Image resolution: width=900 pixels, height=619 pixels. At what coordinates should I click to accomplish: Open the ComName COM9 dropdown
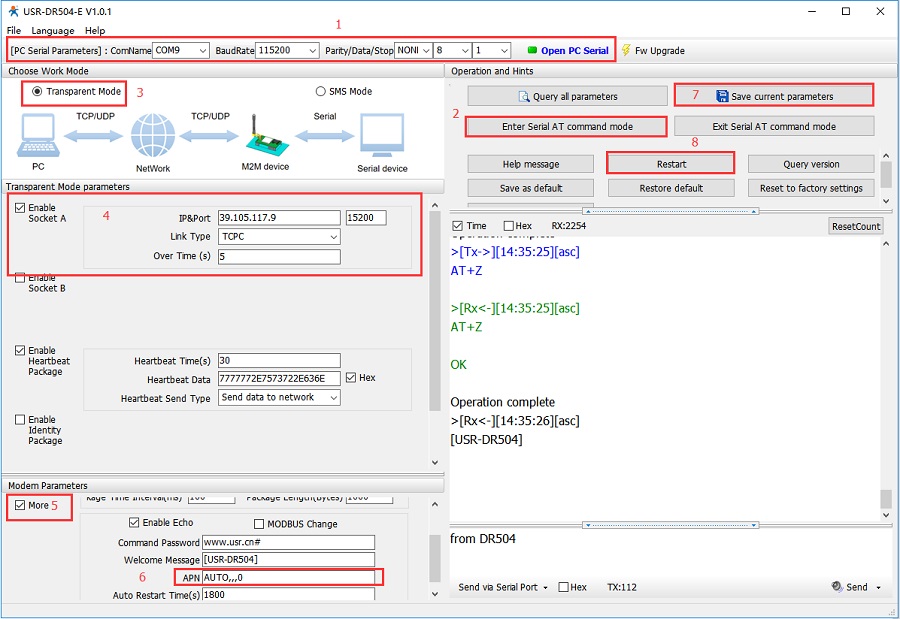181,51
